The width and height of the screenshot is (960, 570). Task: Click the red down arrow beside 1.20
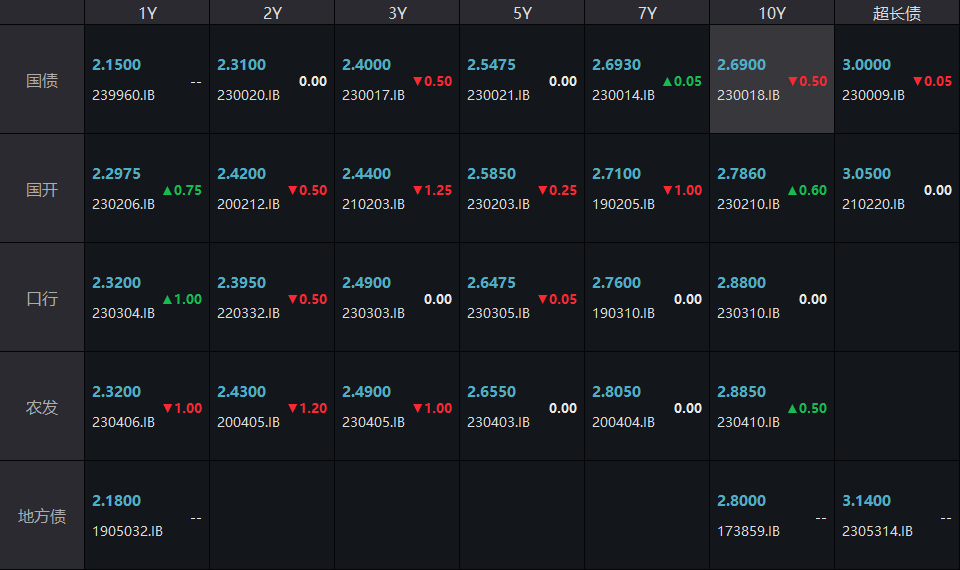(292, 408)
